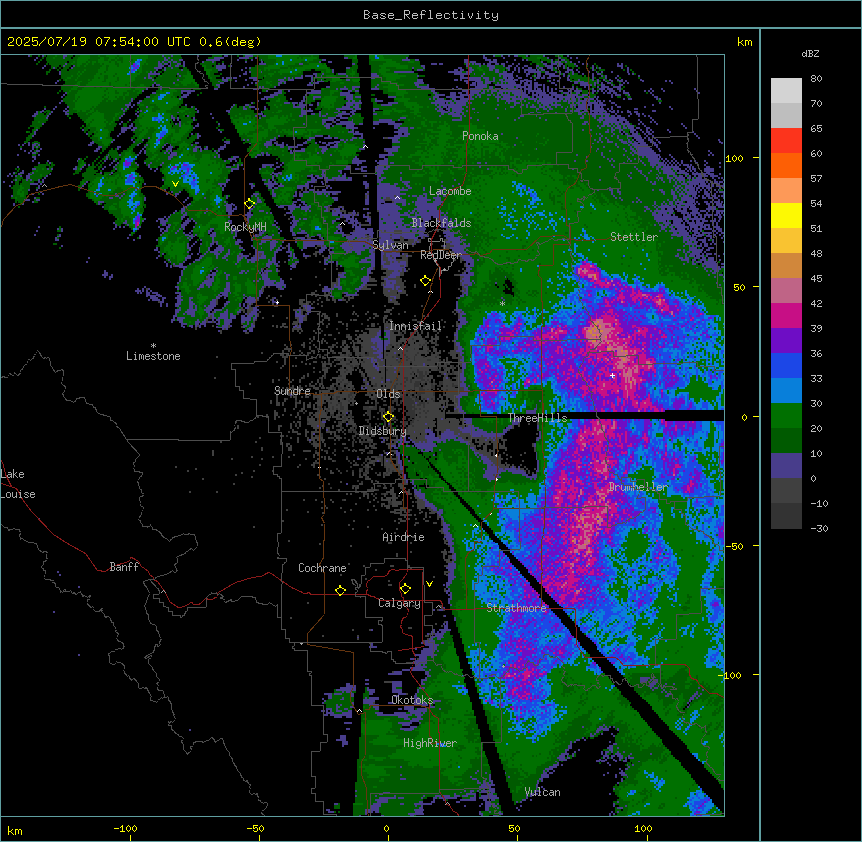Click the Banff label
Image resolution: width=862 pixels, height=842 pixels.
[x=124, y=567]
